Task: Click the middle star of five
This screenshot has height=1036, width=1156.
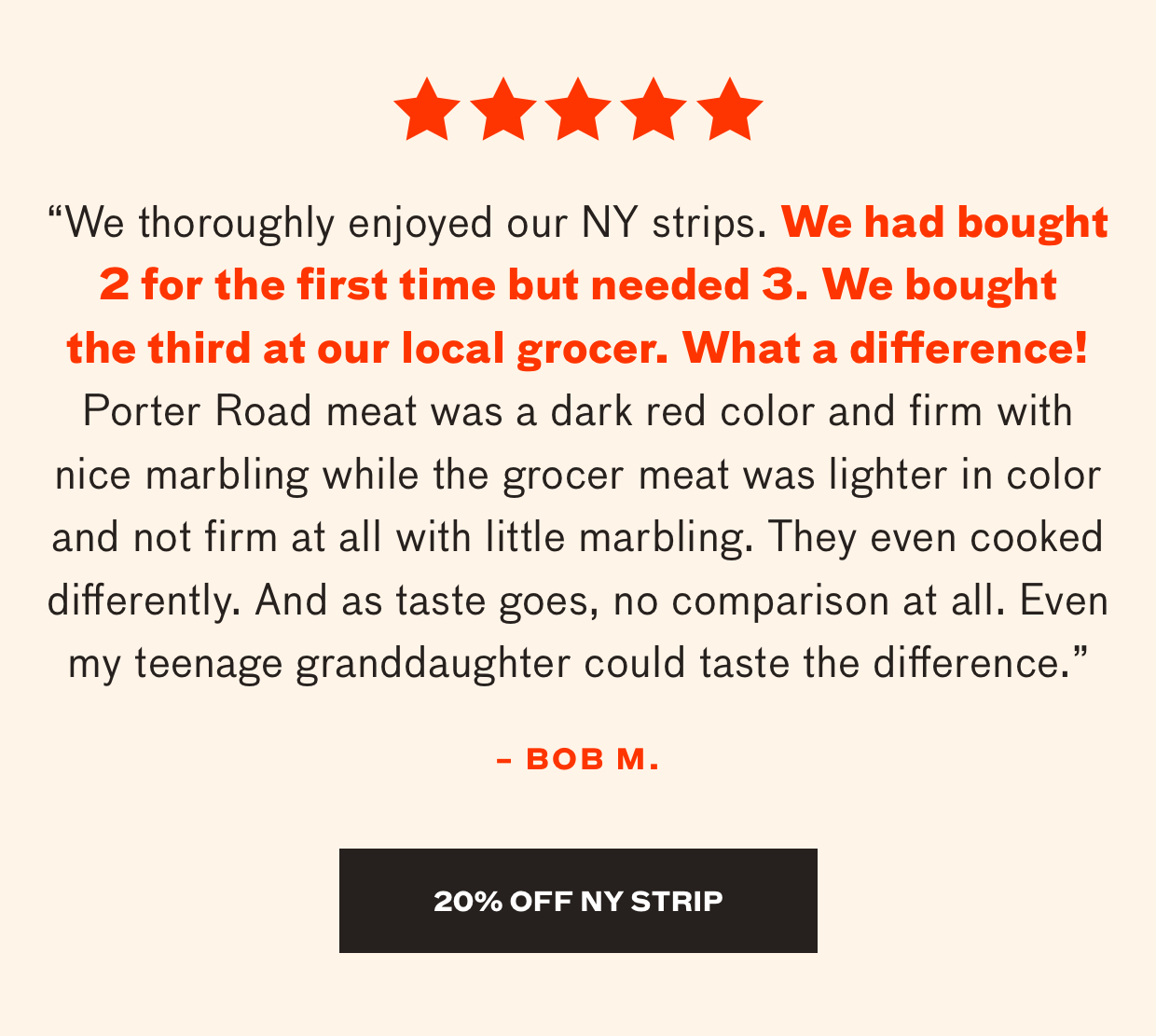Action: coord(578,109)
